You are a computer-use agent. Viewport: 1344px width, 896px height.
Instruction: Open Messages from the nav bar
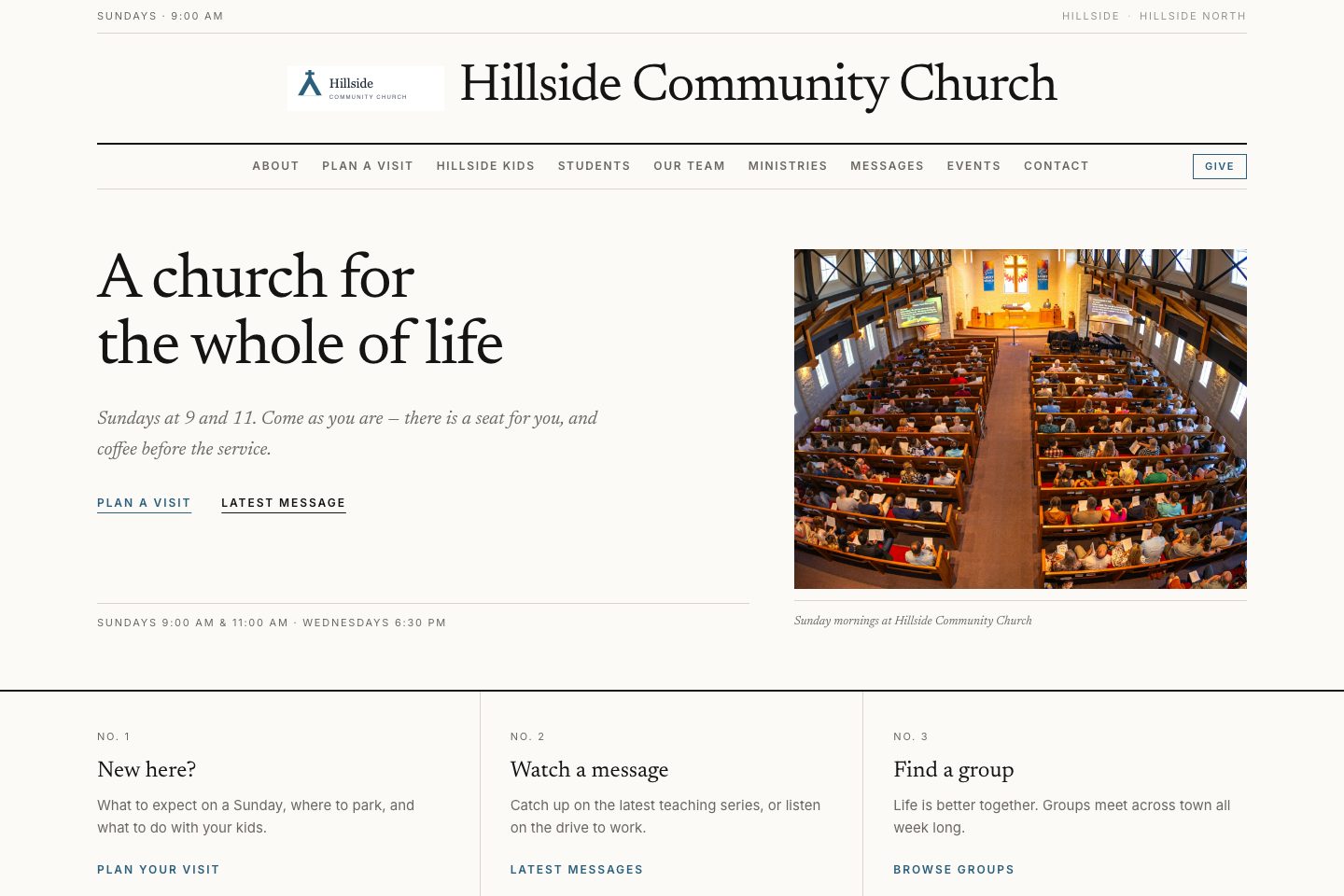887,166
